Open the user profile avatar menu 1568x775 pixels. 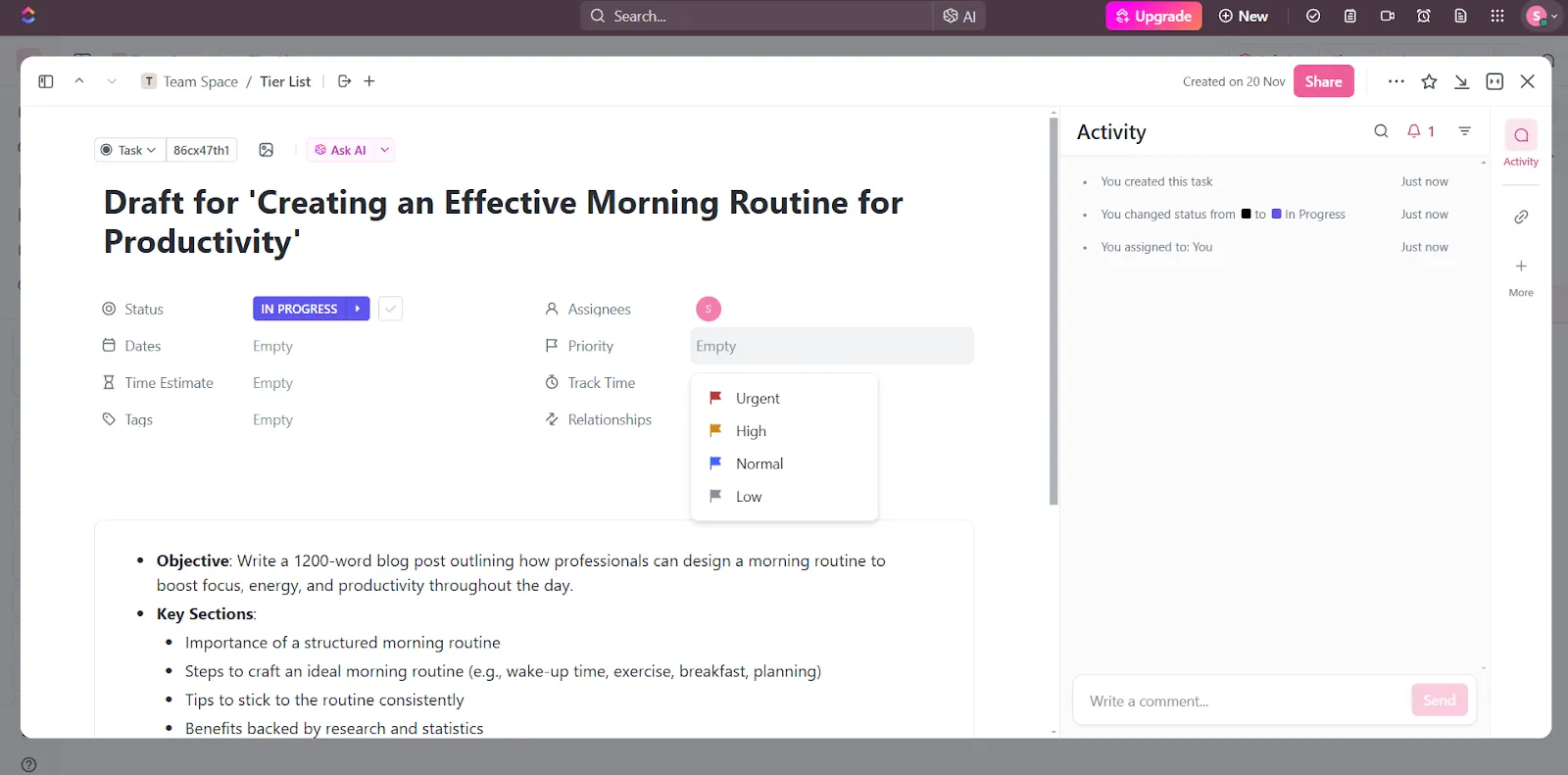click(x=1541, y=16)
